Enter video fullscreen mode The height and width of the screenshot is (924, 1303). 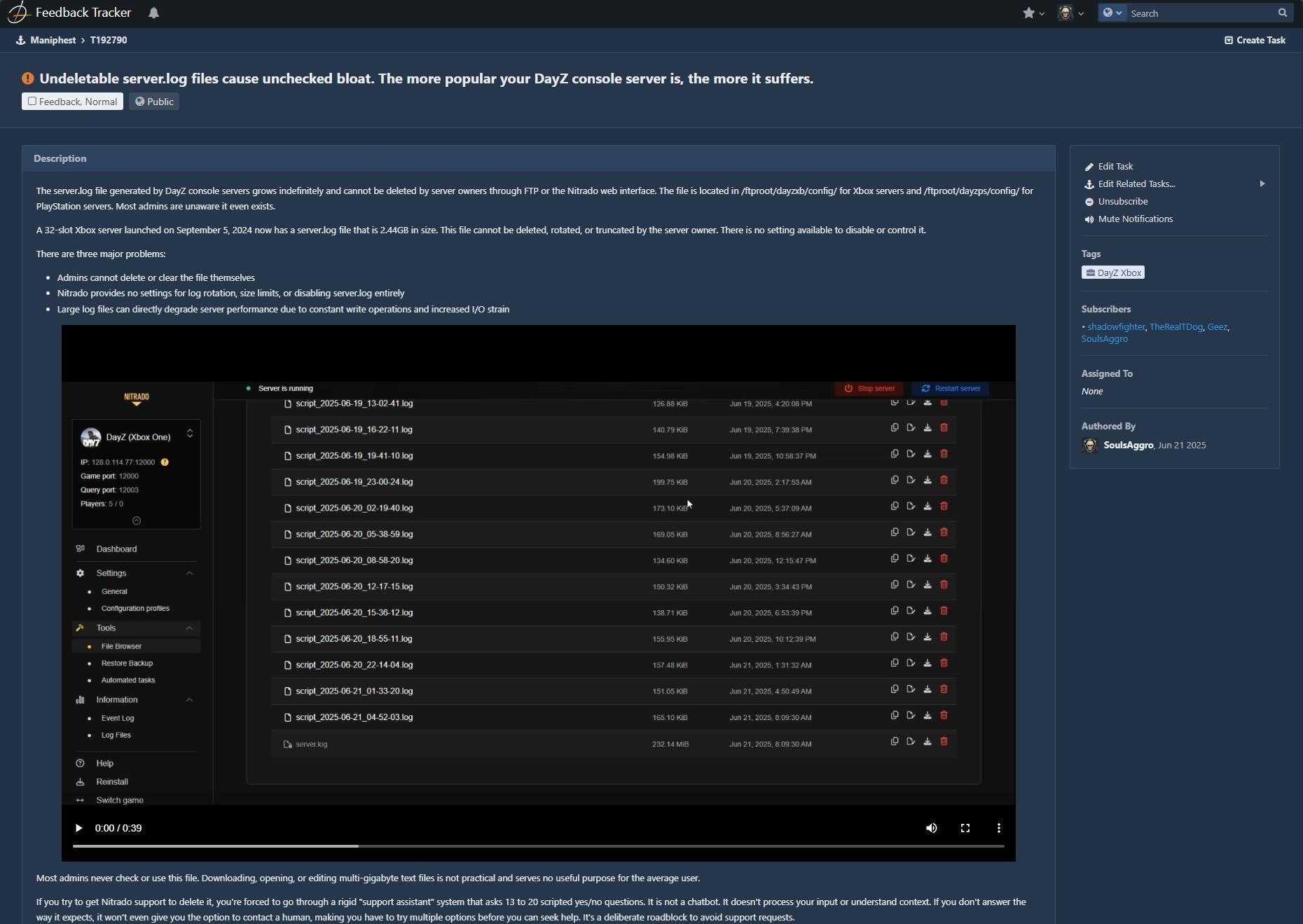[x=965, y=828]
